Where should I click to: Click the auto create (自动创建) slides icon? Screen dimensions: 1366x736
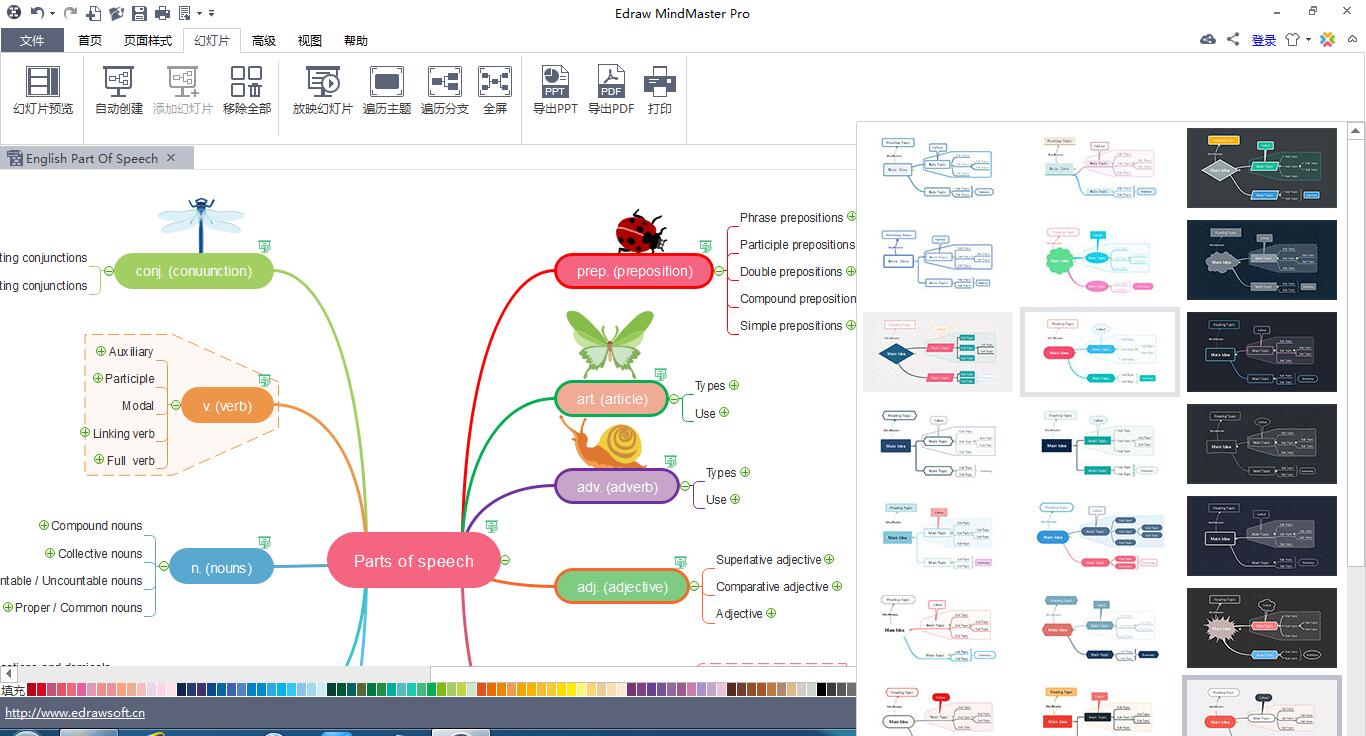119,91
